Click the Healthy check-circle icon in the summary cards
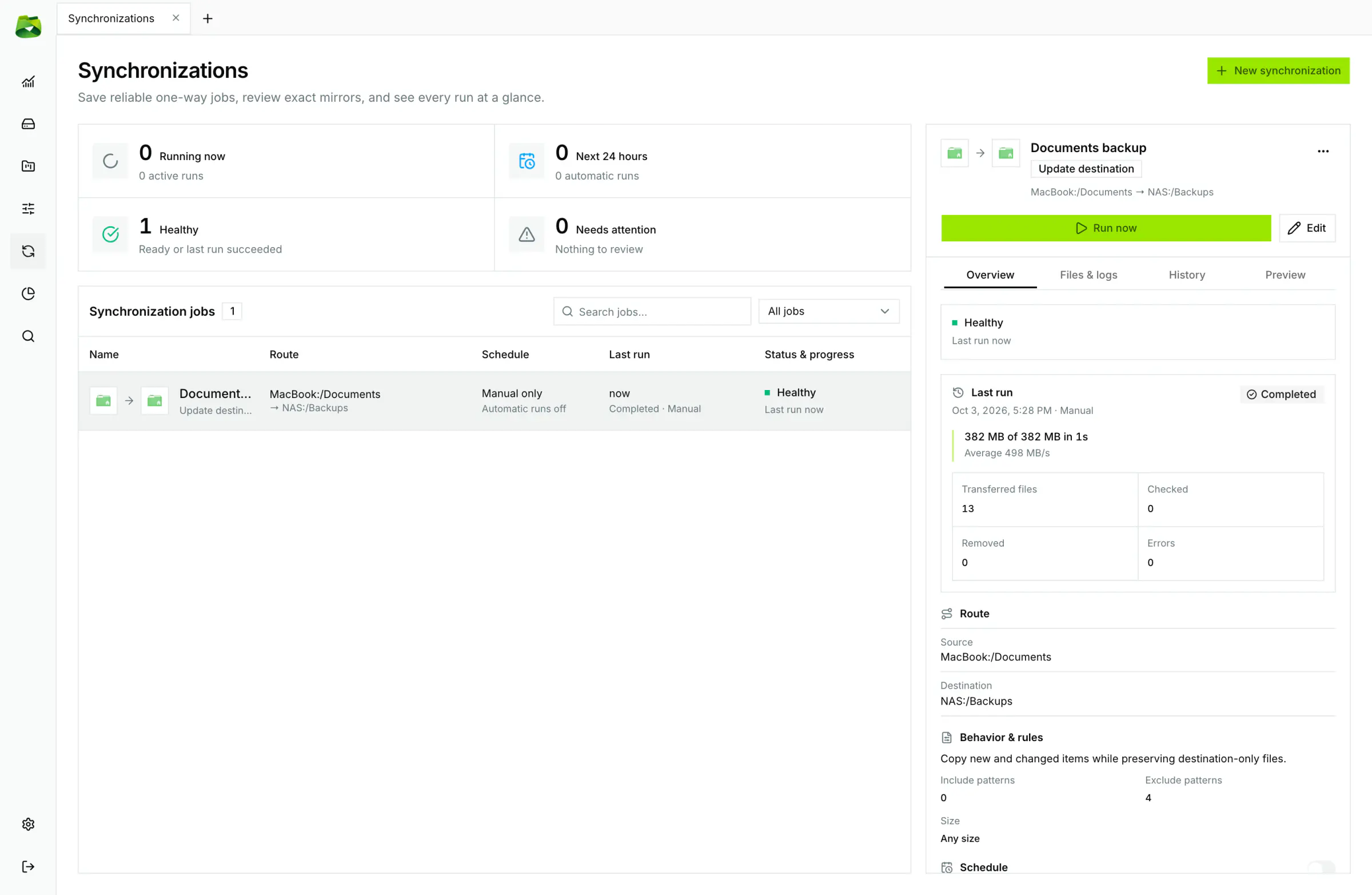1372x895 pixels. tap(111, 234)
